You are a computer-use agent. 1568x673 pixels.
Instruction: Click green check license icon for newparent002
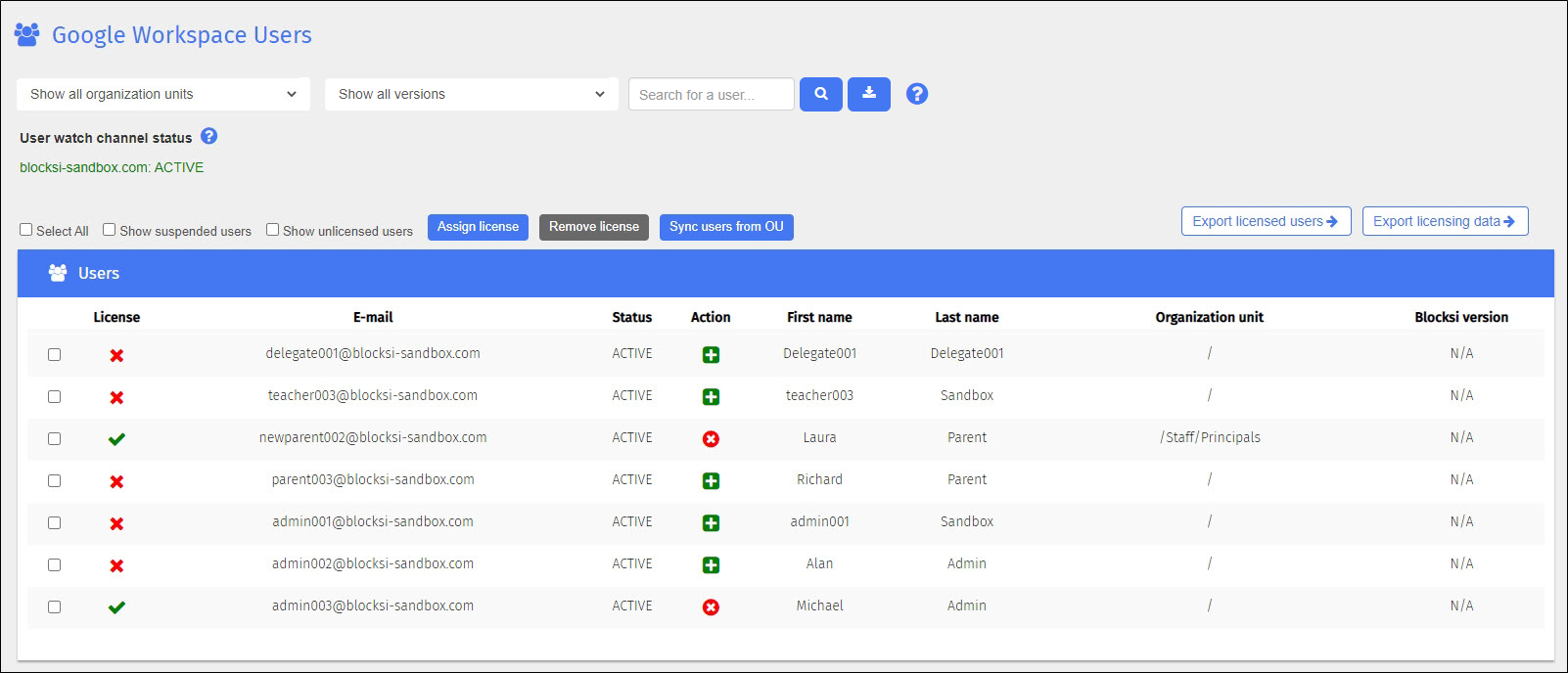pos(116,439)
